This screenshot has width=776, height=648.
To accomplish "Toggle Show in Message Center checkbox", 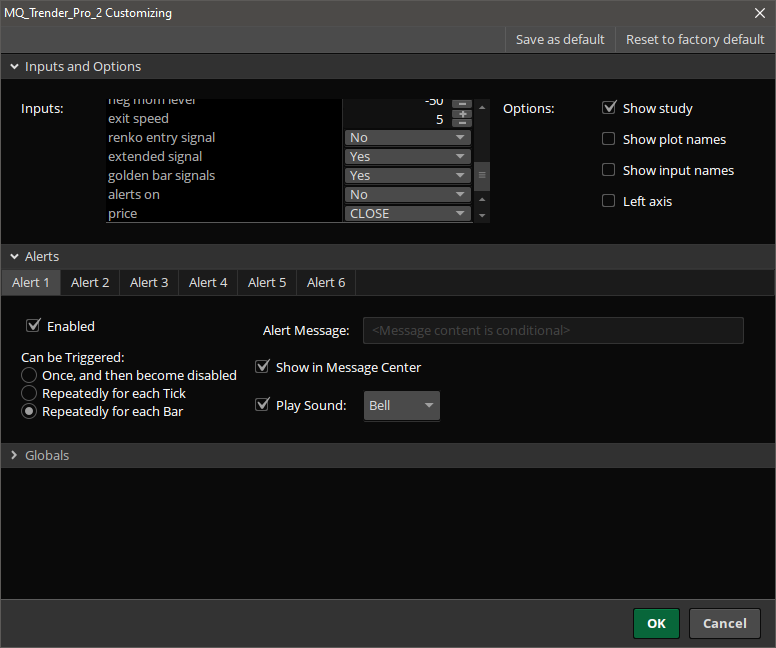I will click(262, 367).
